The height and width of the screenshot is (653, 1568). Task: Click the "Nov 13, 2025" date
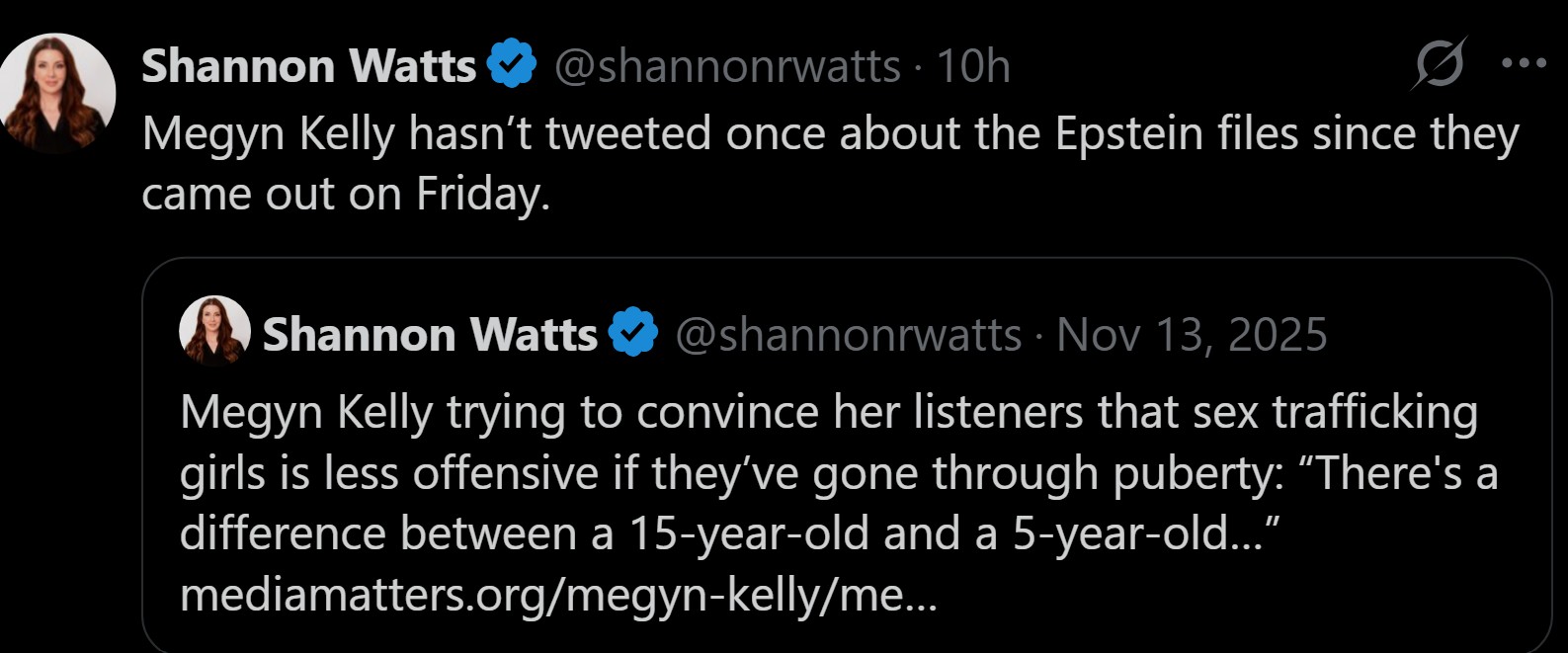coord(1192,334)
